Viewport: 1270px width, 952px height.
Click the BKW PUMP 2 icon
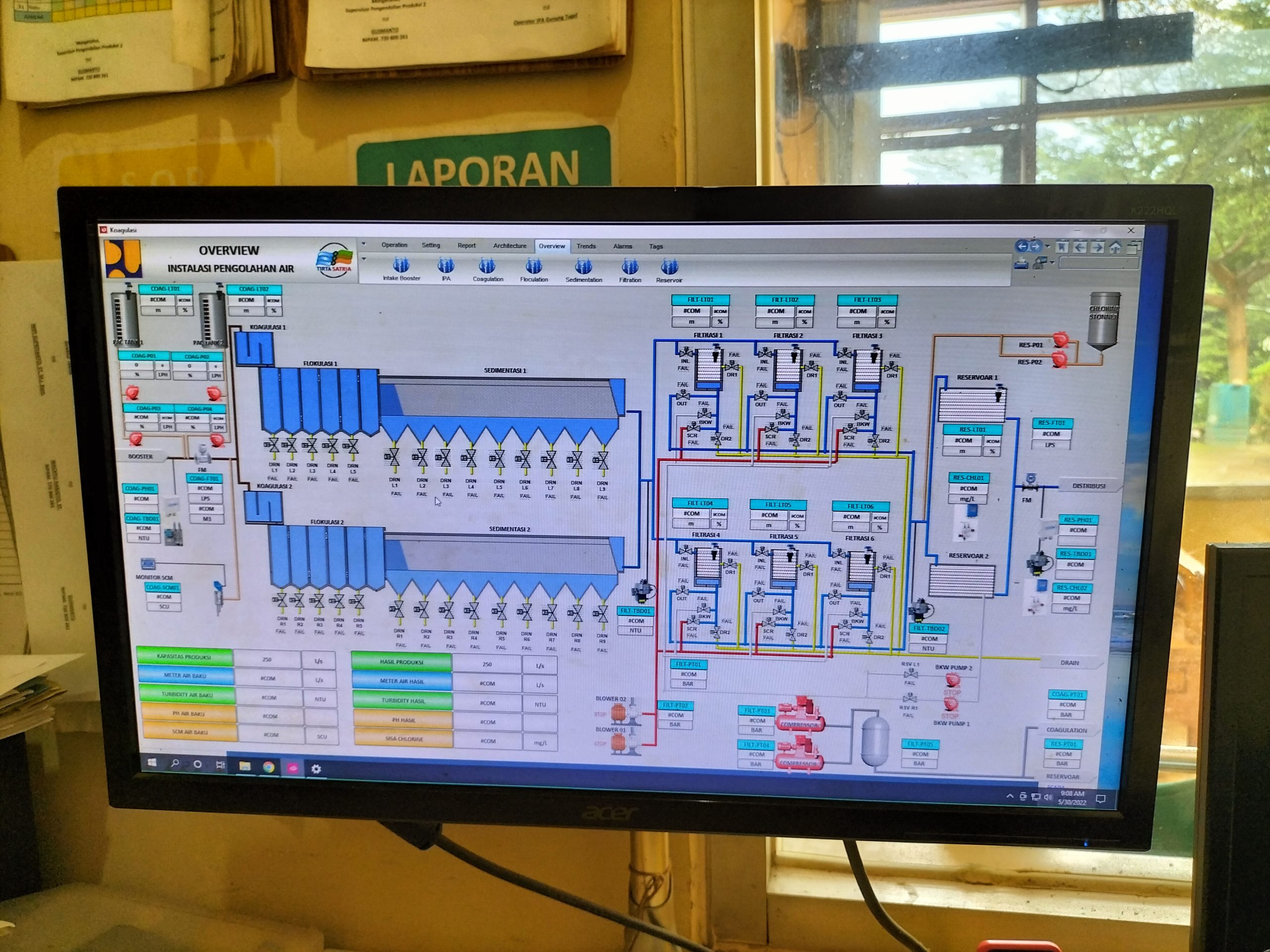pyautogui.click(x=952, y=681)
